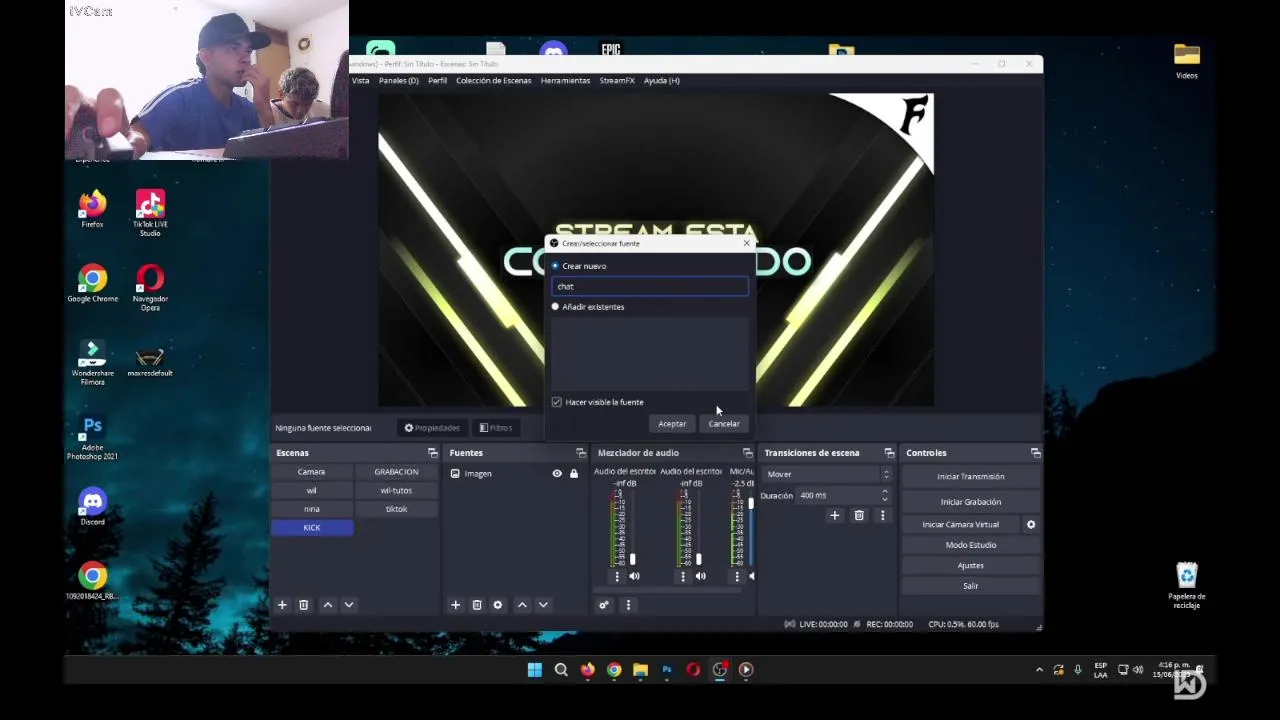The height and width of the screenshot is (720, 1280).
Task: Mute the Mic/Aux channel speaker
Action: [752, 576]
